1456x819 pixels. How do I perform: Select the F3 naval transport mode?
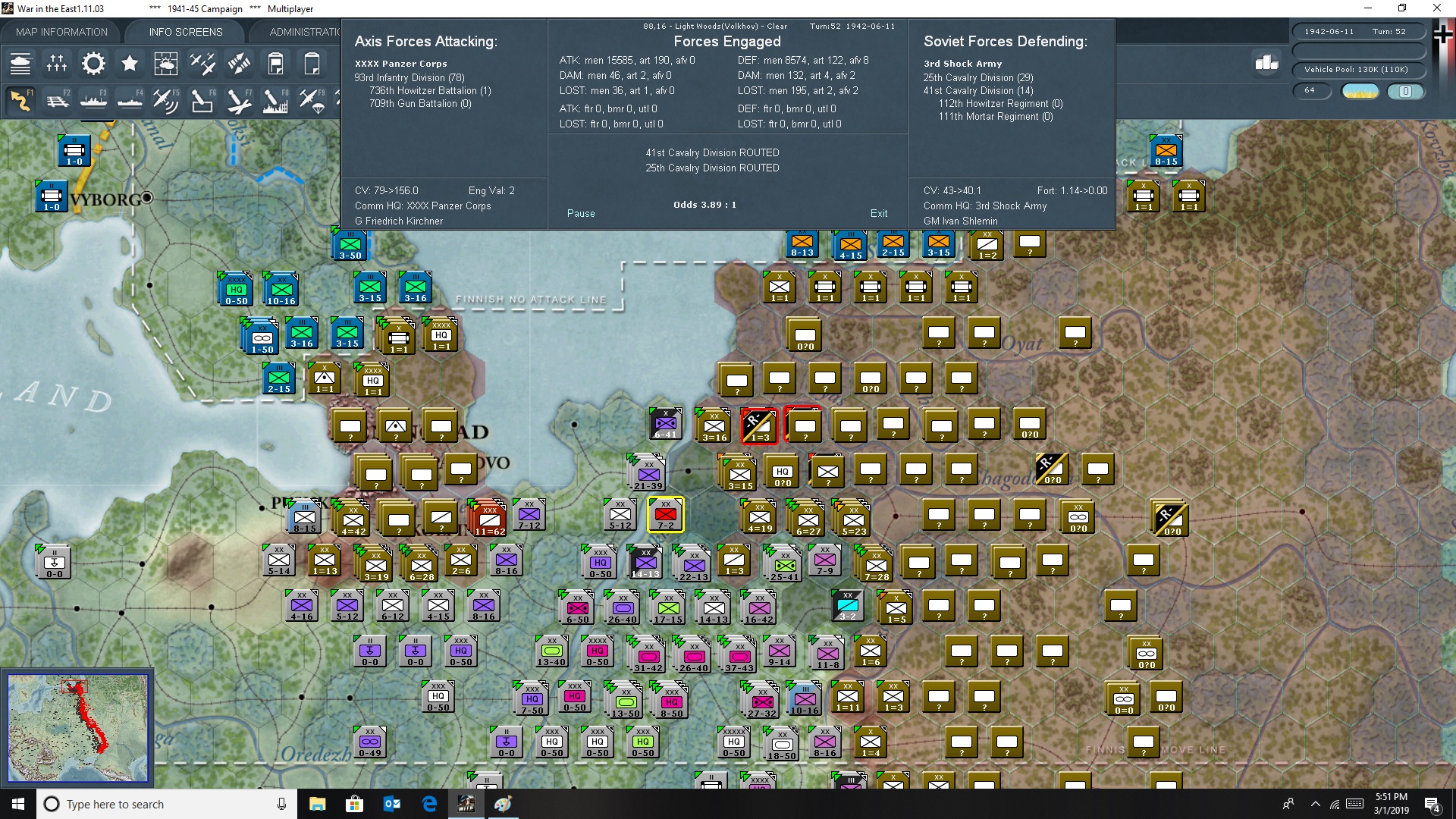point(93,101)
